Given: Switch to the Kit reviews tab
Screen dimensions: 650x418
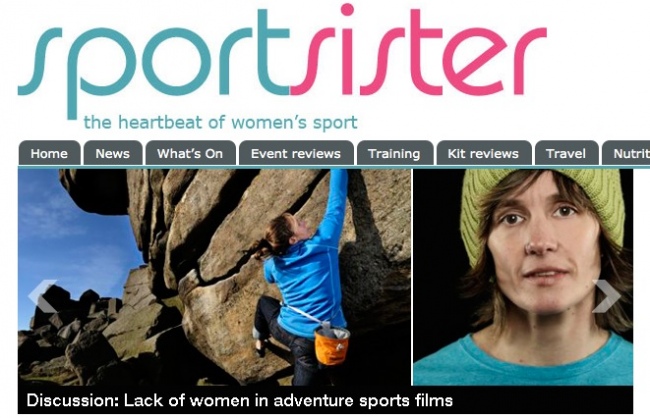Looking at the screenshot, I should pos(483,153).
